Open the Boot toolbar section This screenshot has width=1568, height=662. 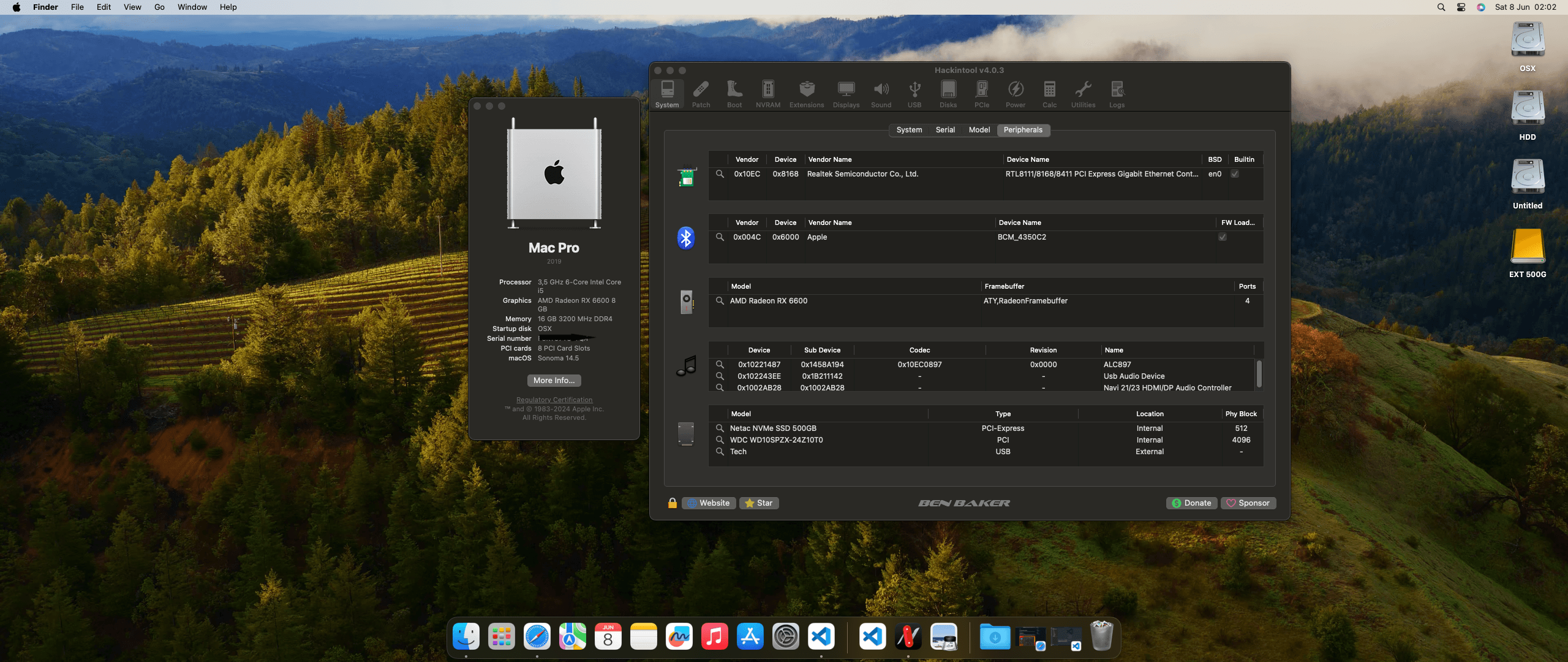click(x=734, y=94)
